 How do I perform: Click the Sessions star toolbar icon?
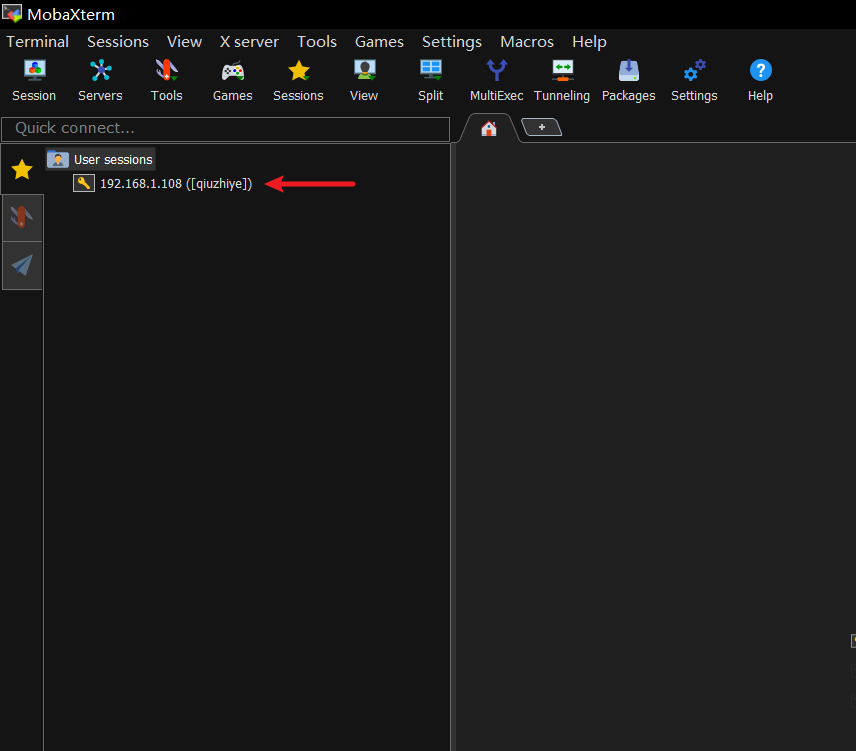click(x=299, y=70)
